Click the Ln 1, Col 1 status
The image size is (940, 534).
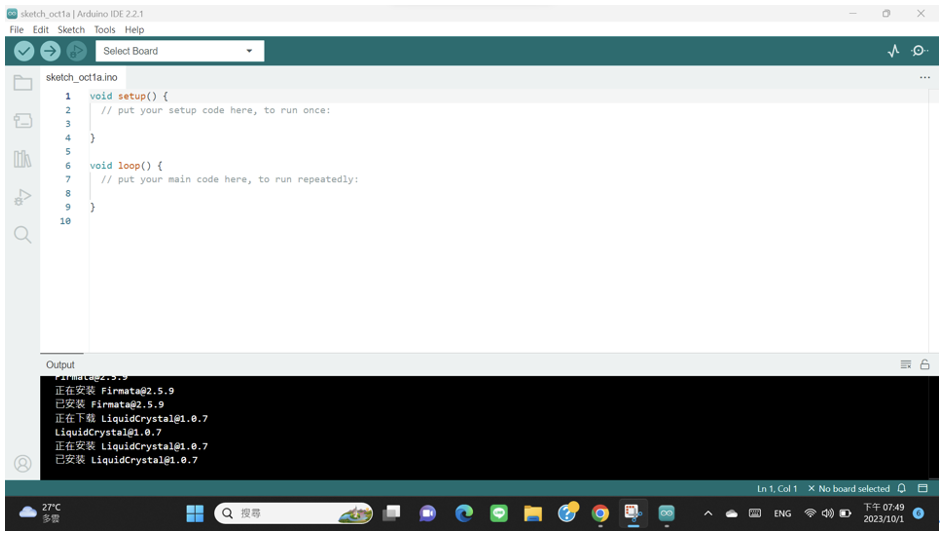777,488
